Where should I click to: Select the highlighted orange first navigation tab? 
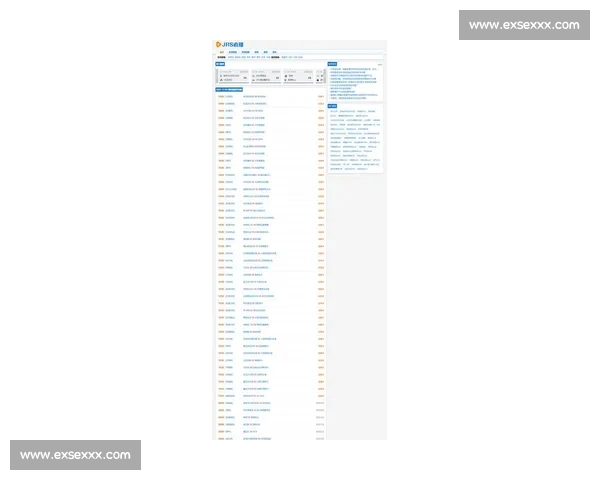pos(221,52)
